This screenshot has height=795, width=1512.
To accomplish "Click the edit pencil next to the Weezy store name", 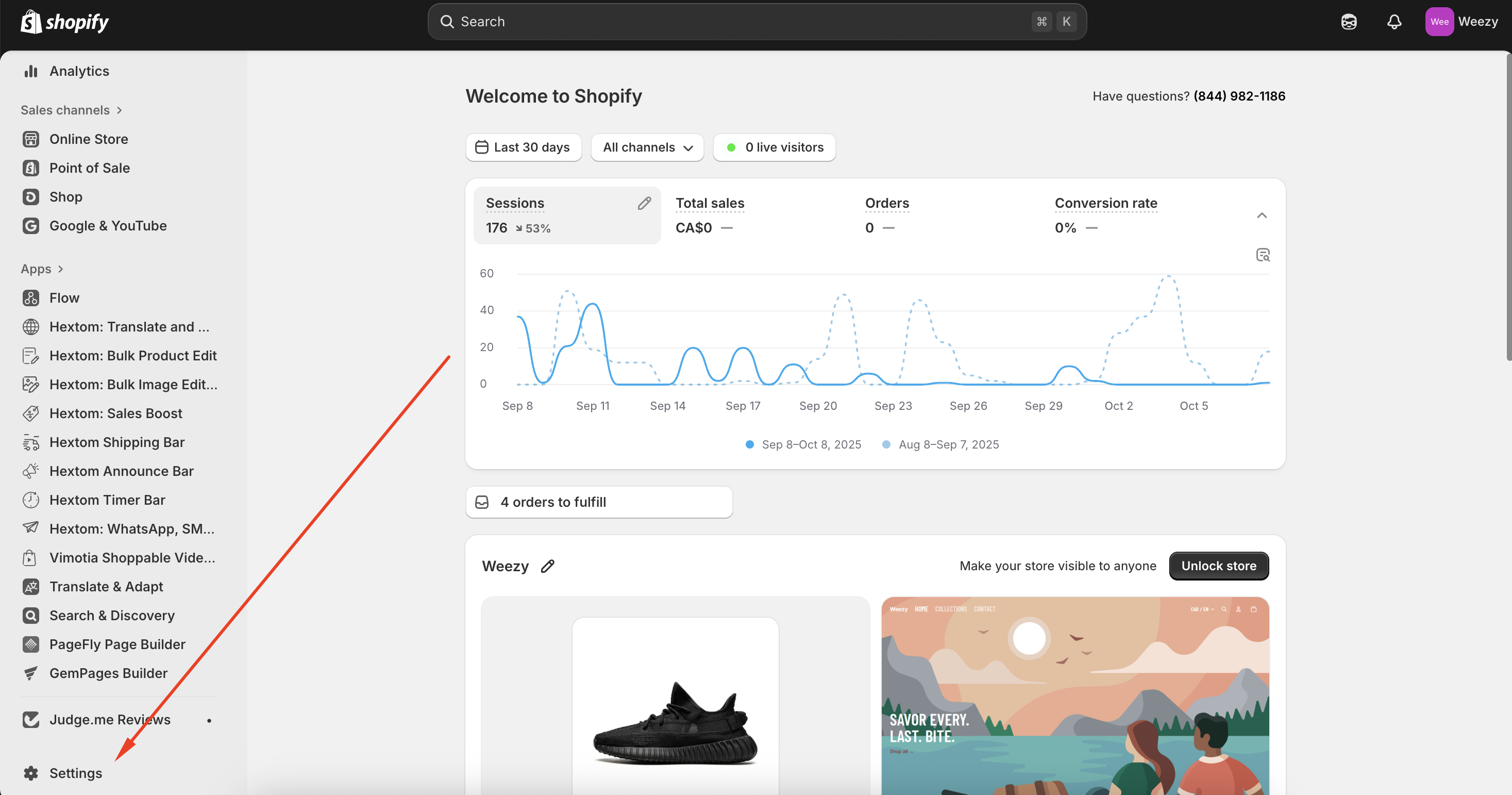I will click(548, 566).
